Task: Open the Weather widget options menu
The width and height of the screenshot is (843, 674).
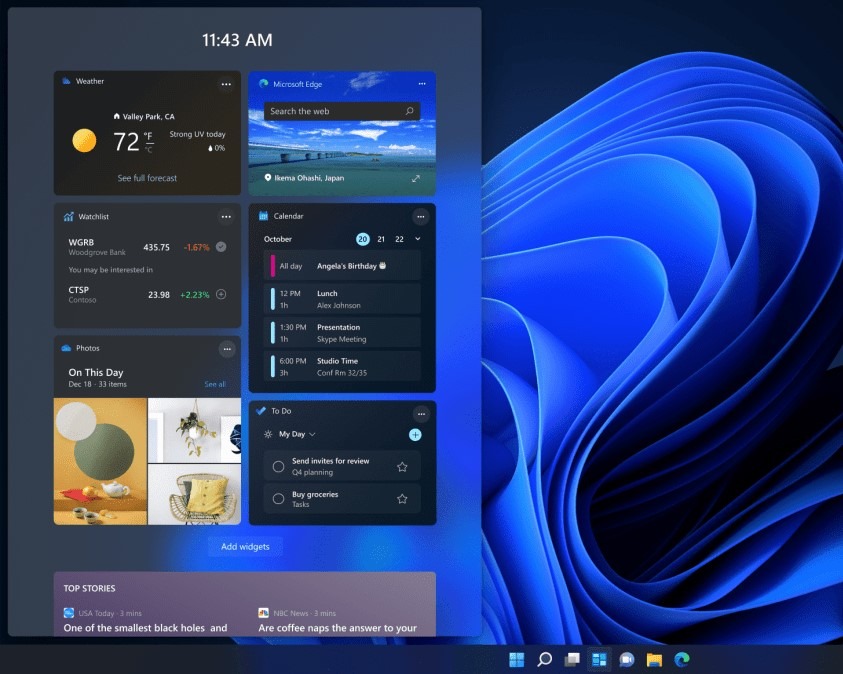Action: coord(226,84)
